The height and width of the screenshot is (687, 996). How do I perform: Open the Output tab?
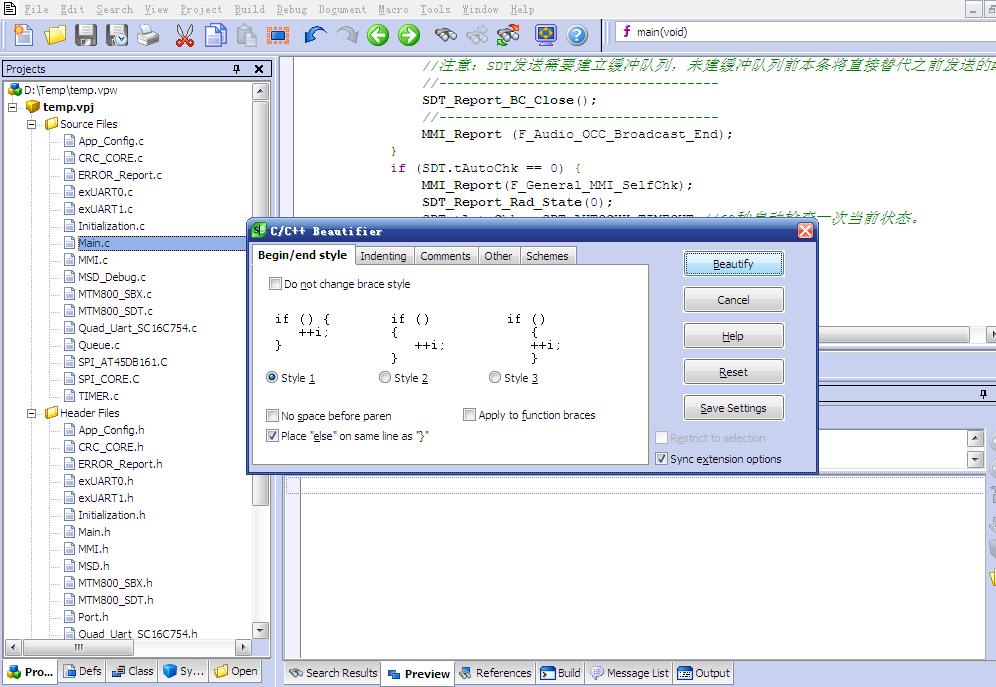click(704, 673)
